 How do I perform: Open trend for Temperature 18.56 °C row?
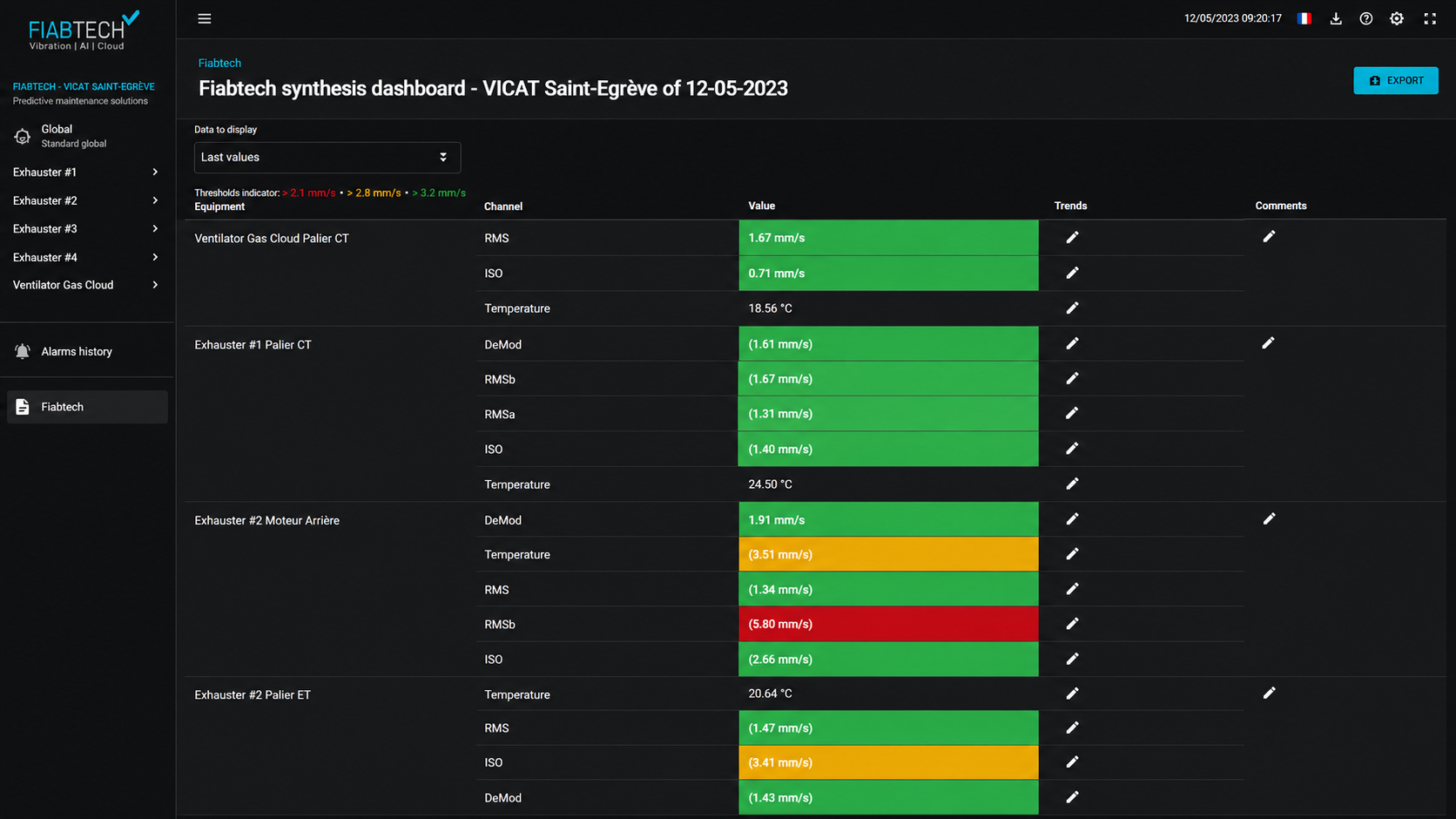(1072, 308)
